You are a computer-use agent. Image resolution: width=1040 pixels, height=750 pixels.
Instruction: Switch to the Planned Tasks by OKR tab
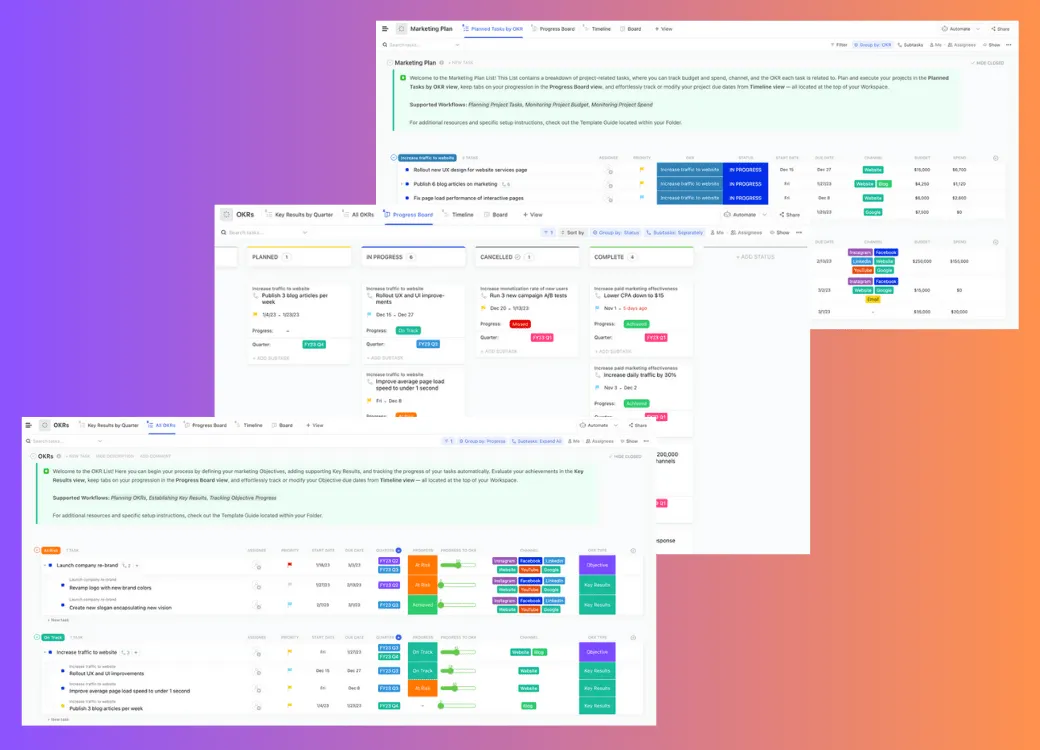492,29
